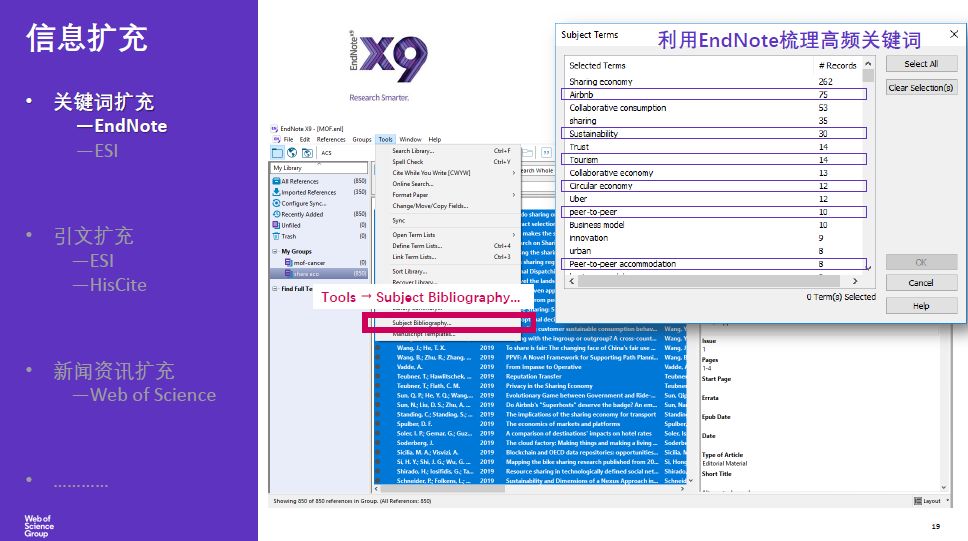Click the Unfiled group icon
The image size is (968, 541).
pyautogui.click(x=276, y=225)
